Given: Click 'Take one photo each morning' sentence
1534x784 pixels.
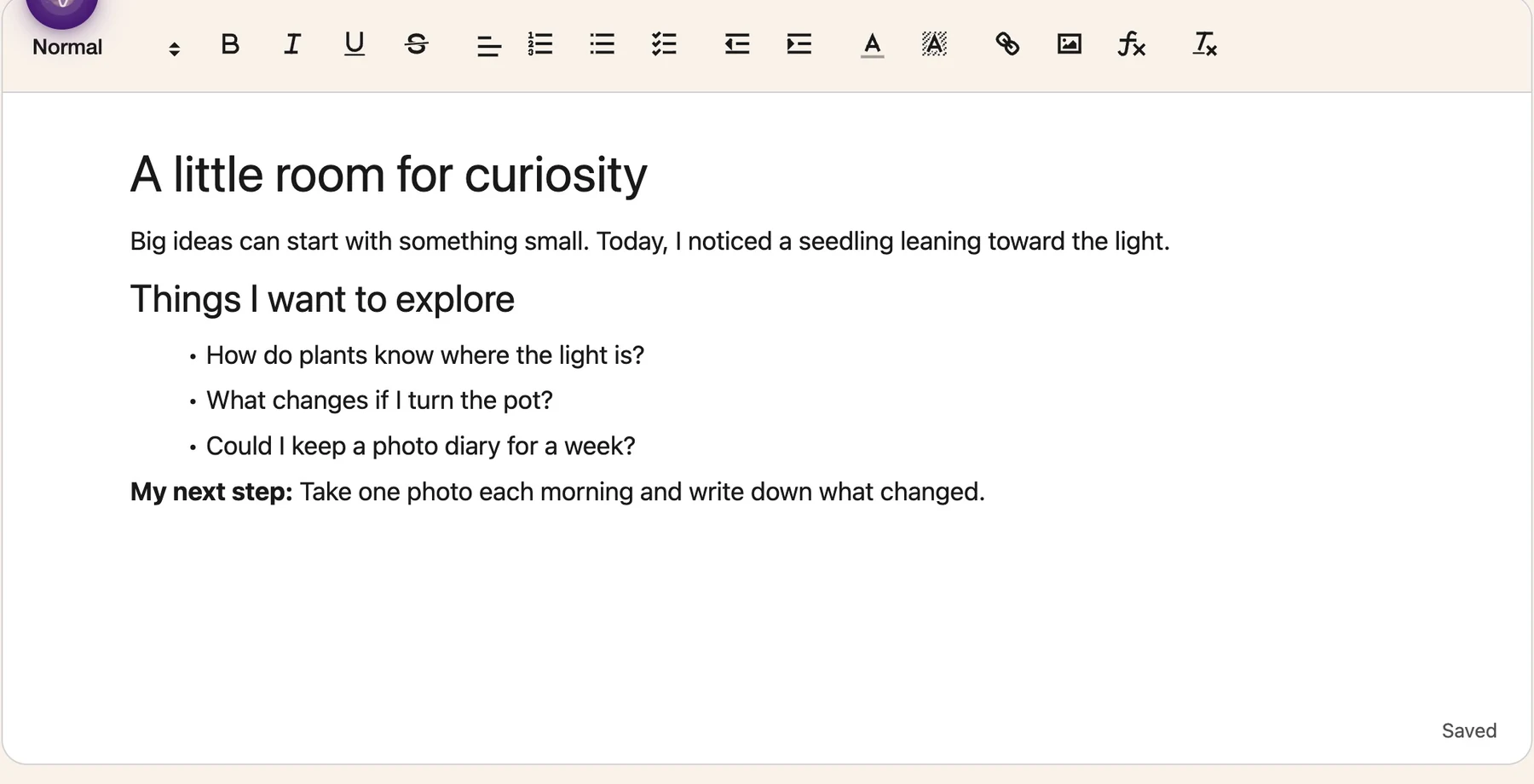Looking at the screenshot, I should pyautogui.click(x=643, y=492).
